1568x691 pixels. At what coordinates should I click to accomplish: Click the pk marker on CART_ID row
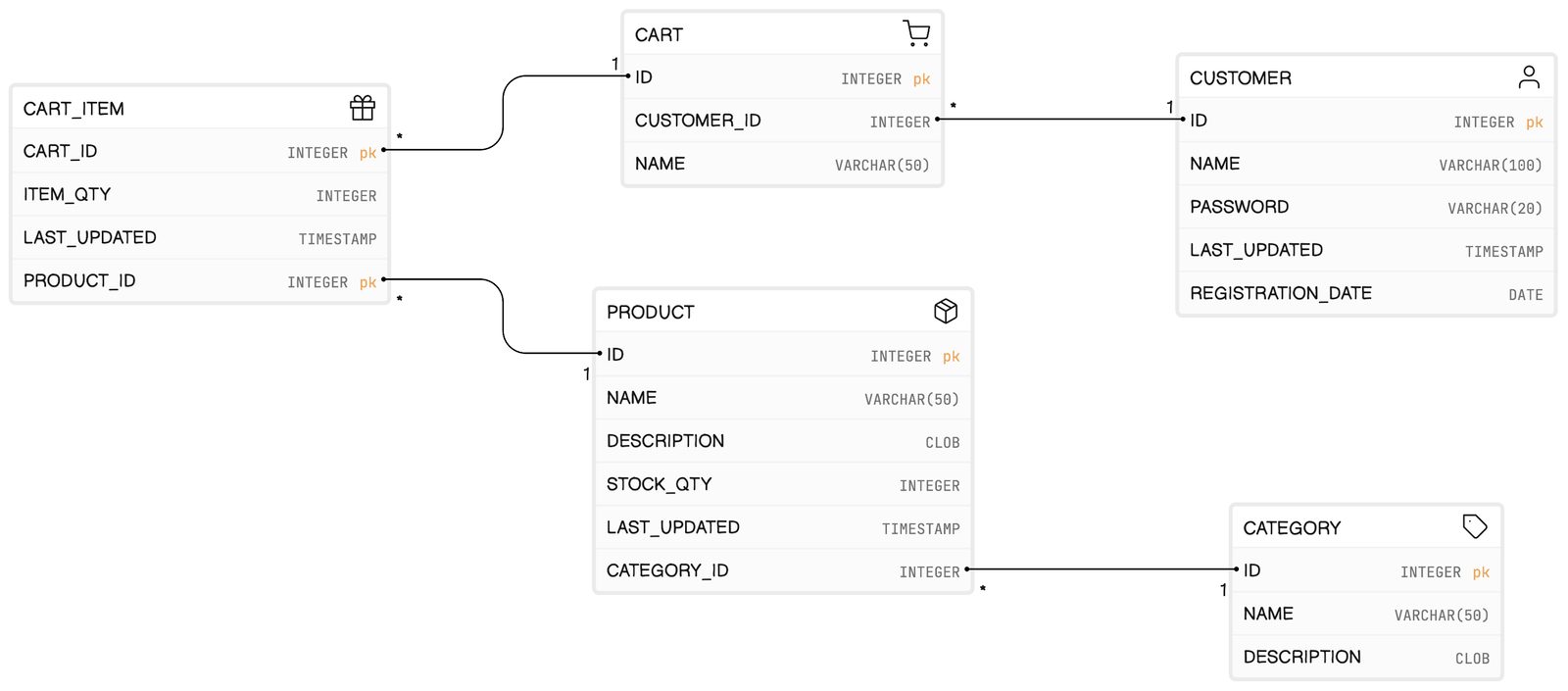[x=367, y=153]
